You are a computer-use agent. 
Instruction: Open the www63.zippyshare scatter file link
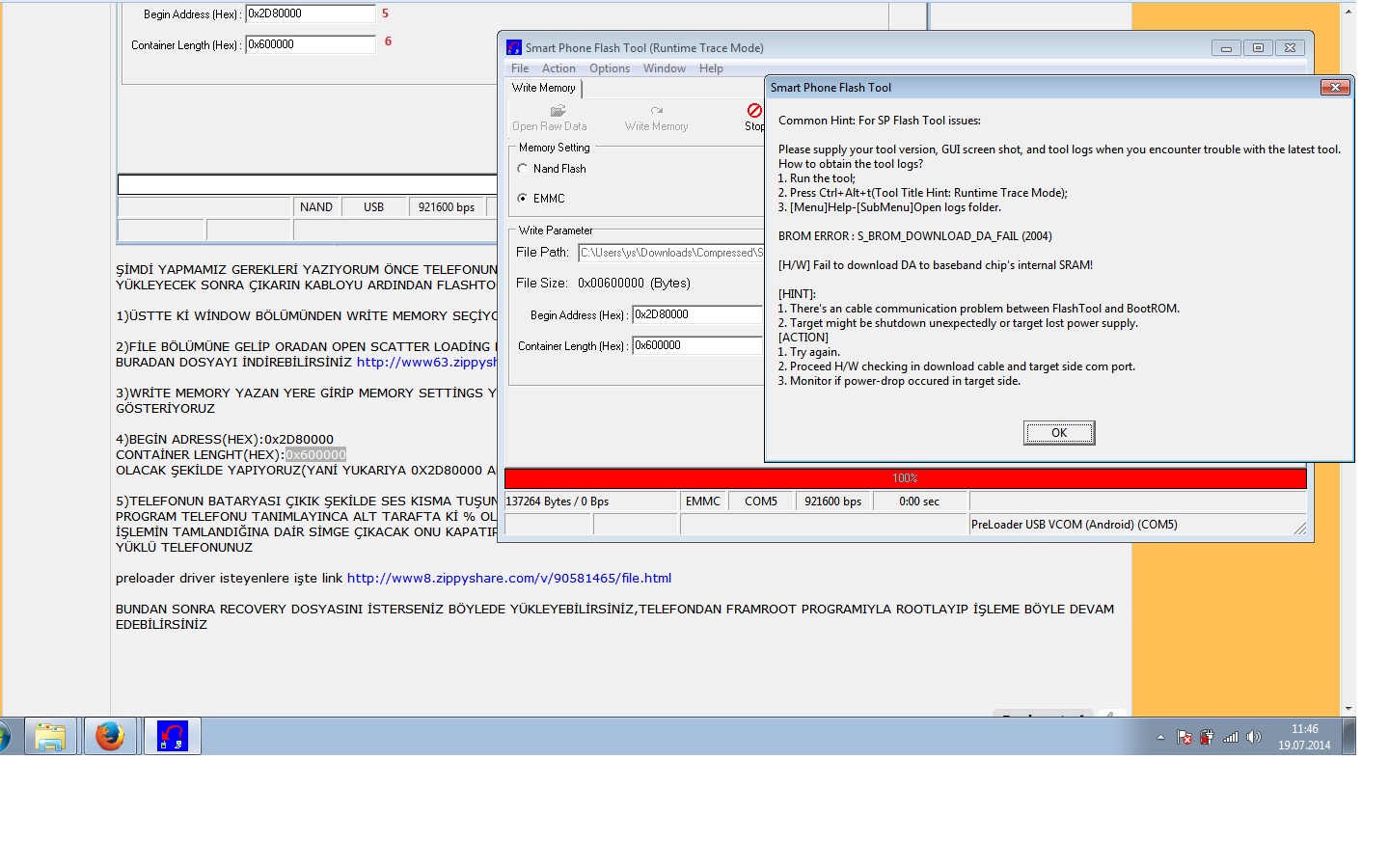point(427,363)
